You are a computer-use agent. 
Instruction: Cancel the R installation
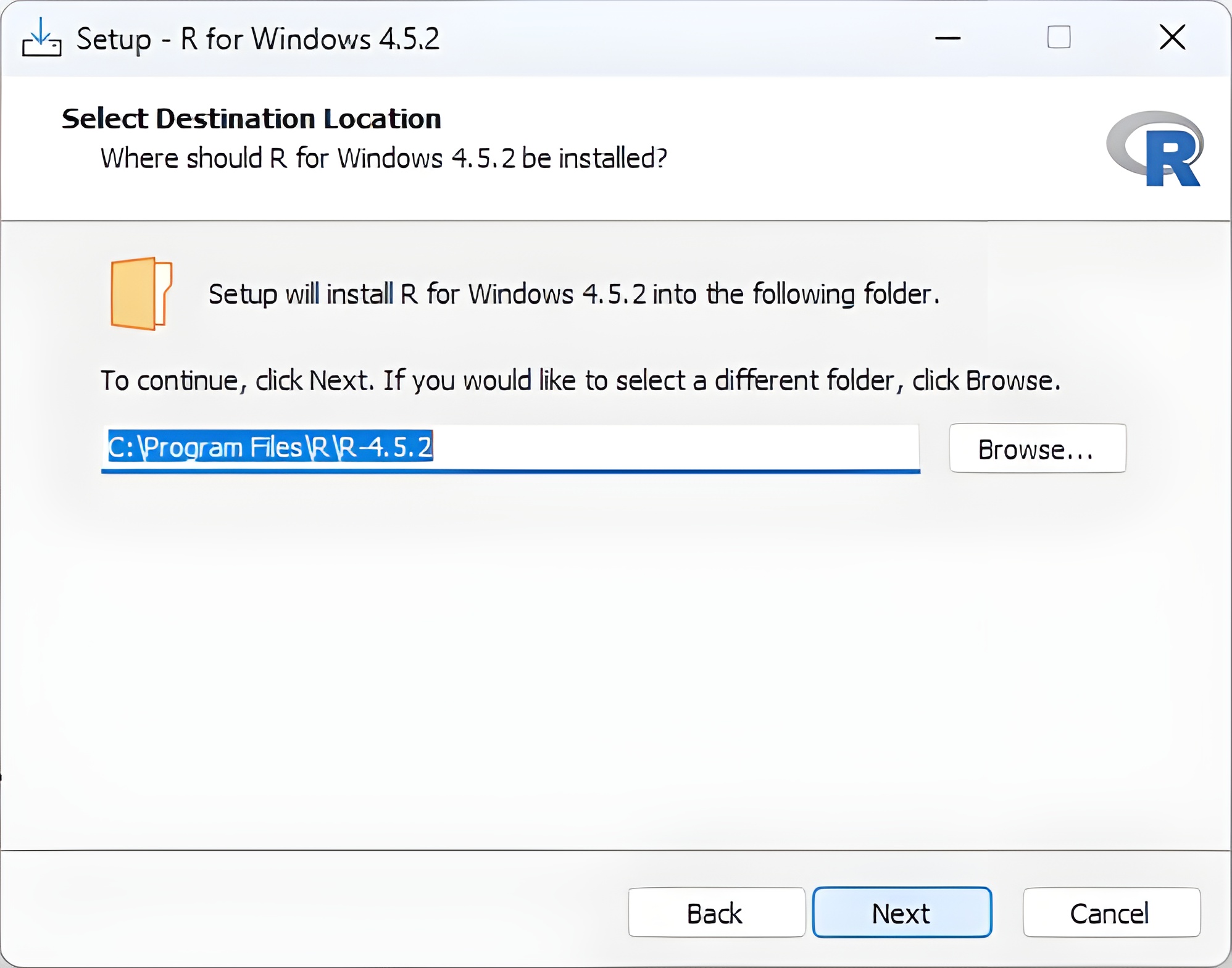(1111, 912)
